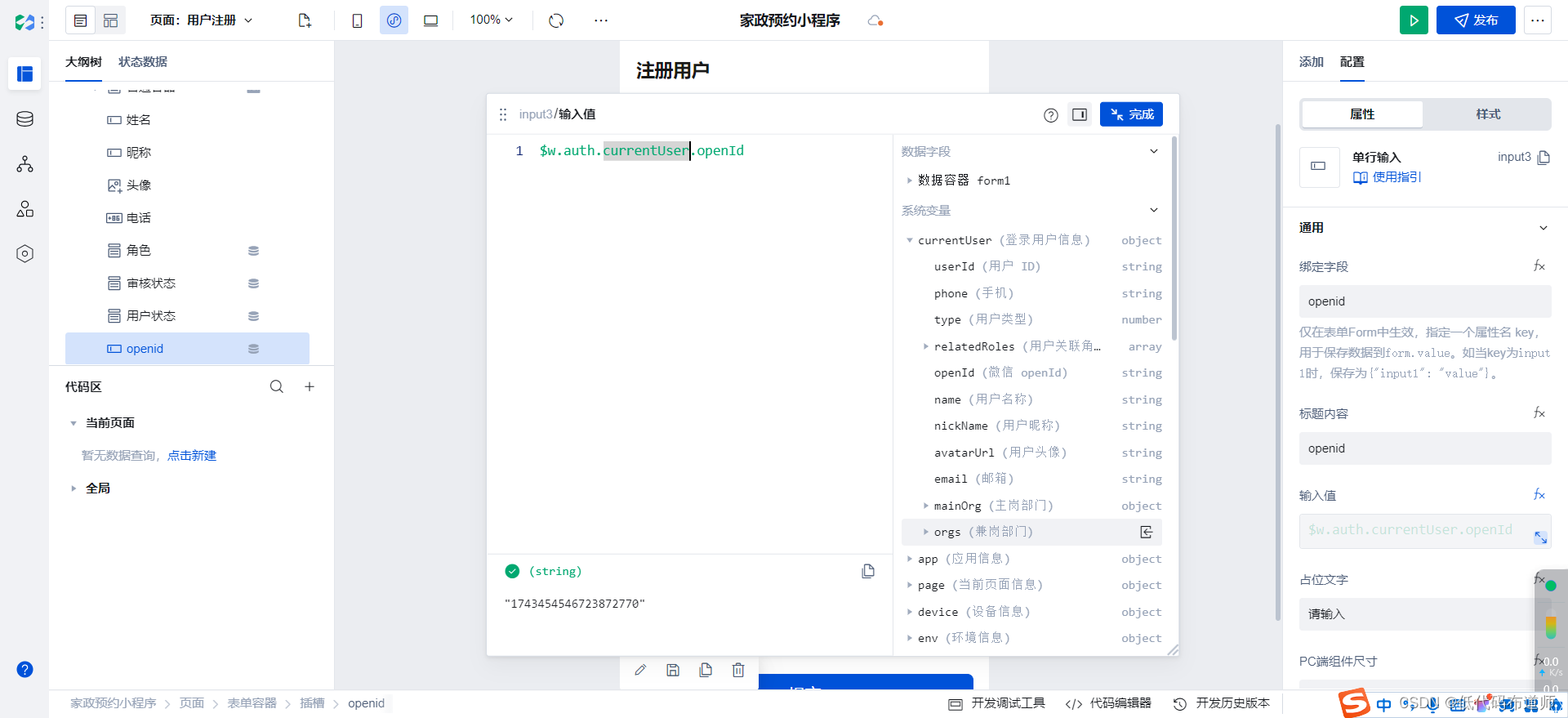Image resolution: width=1568 pixels, height=718 pixels.
Task: Click the delete trash icon below canvas
Action: point(738,670)
